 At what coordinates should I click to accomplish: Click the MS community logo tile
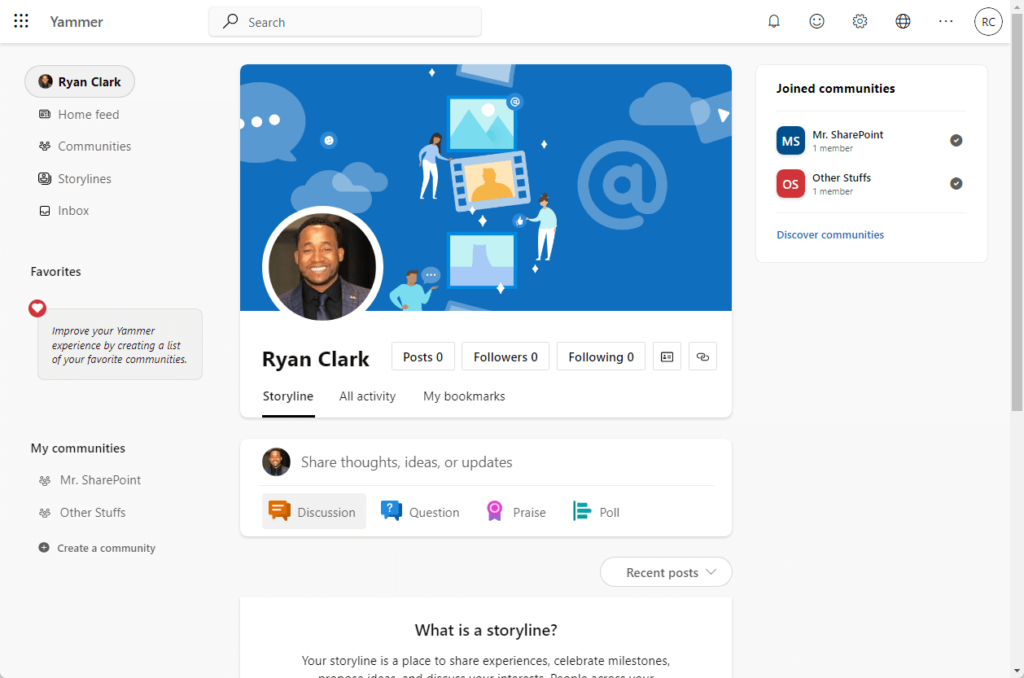pyautogui.click(x=790, y=140)
